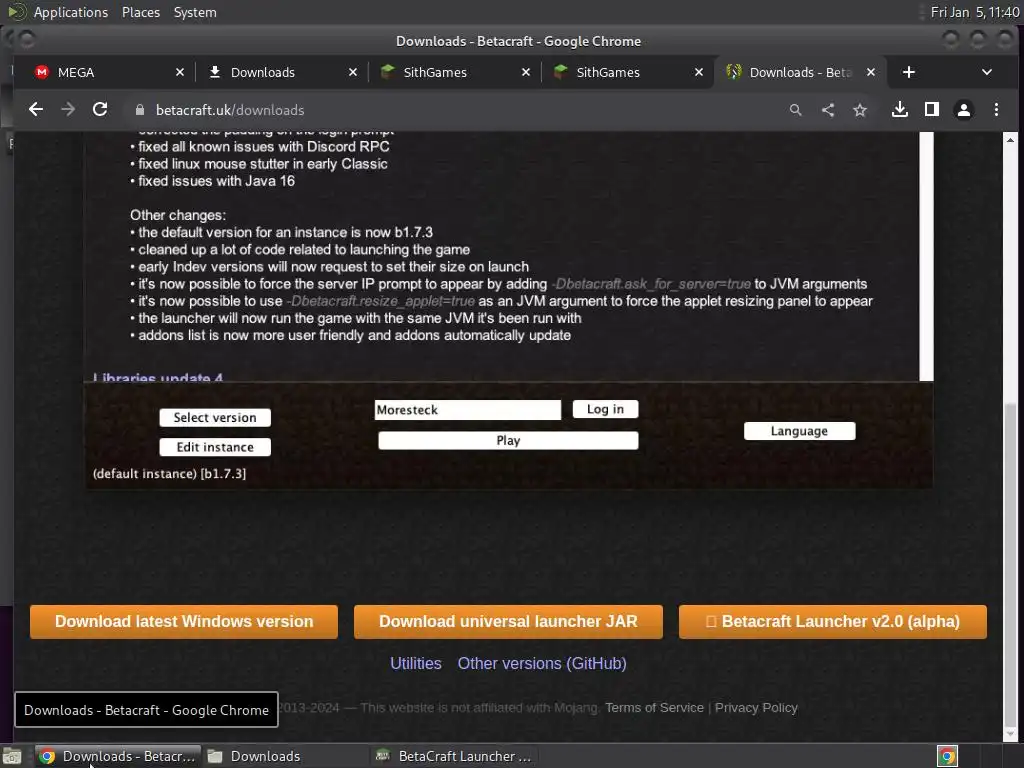This screenshot has width=1024, height=768.
Task: Open the Places menu
Action: 141,12
